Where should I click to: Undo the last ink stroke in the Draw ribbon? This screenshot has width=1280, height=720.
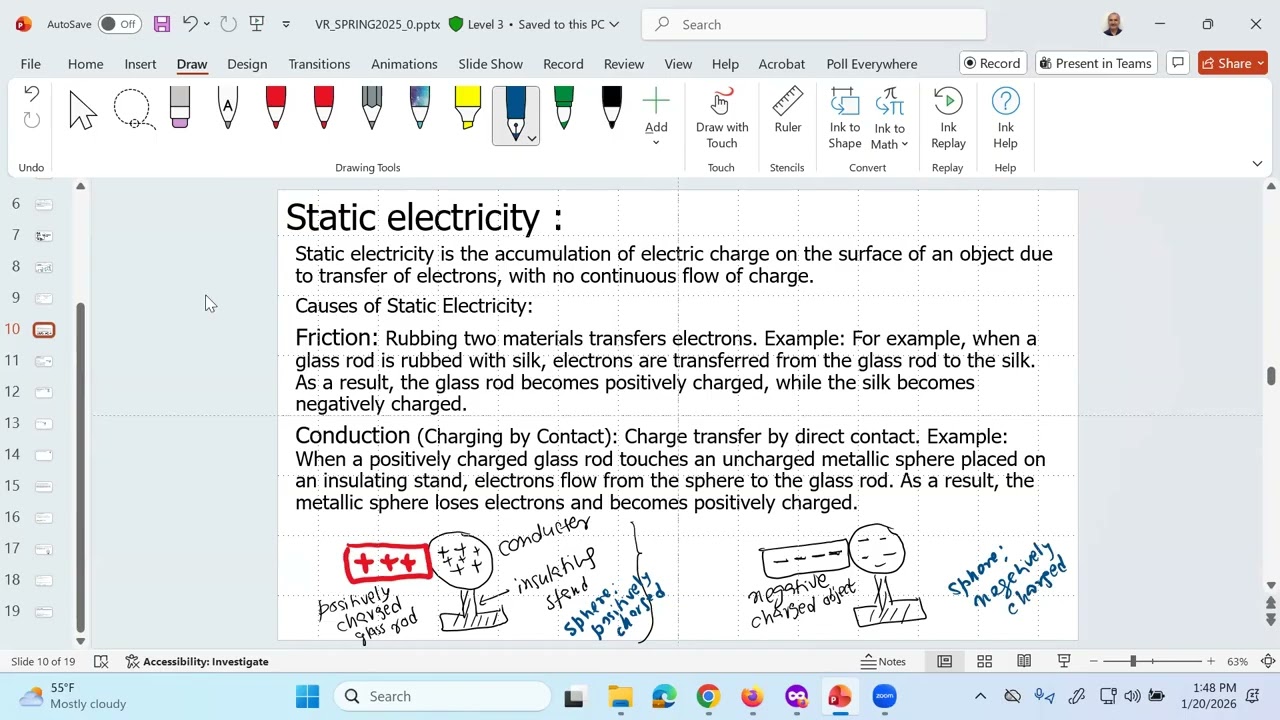point(31,94)
